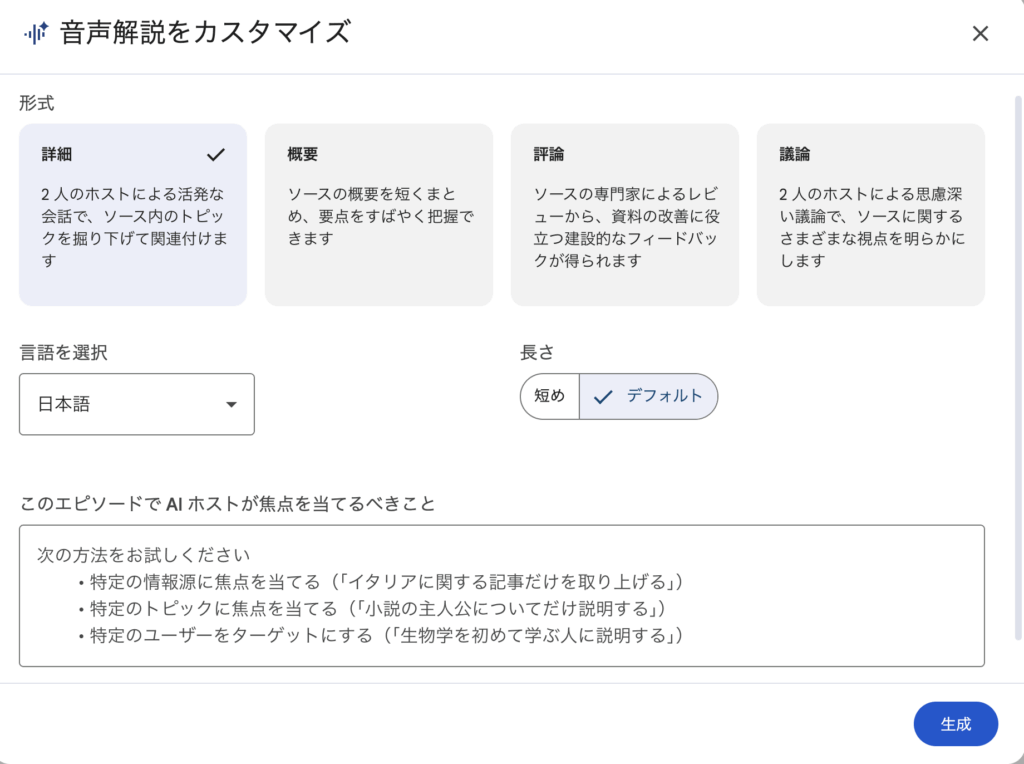Click the language dropdown arrow
The height and width of the screenshot is (764, 1024).
pos(231,405)
